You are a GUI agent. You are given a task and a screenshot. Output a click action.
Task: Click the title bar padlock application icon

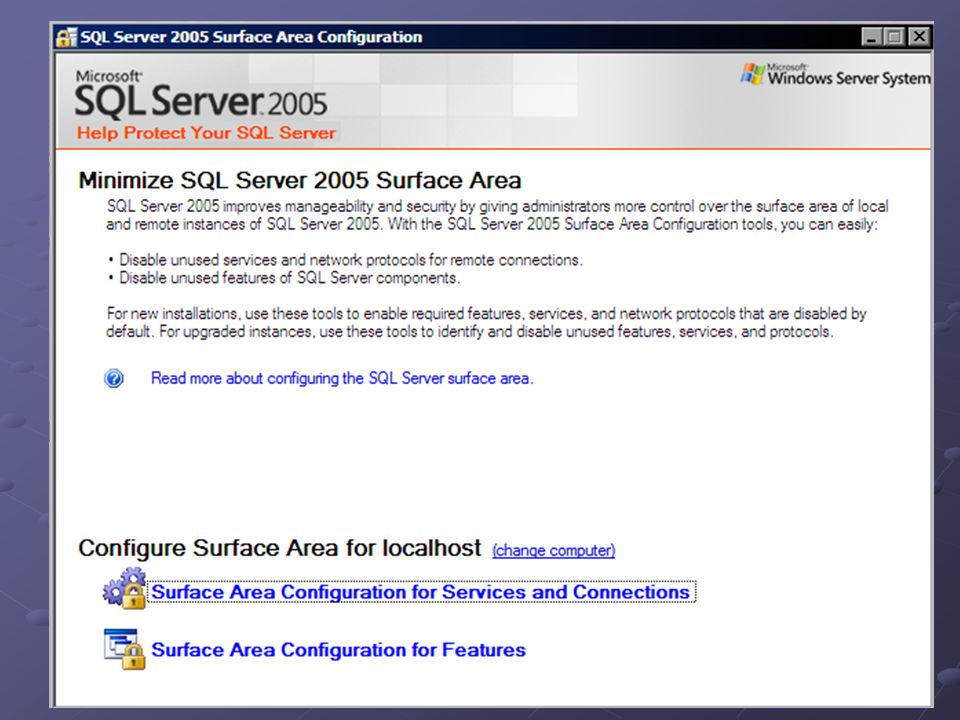point(66,37)
